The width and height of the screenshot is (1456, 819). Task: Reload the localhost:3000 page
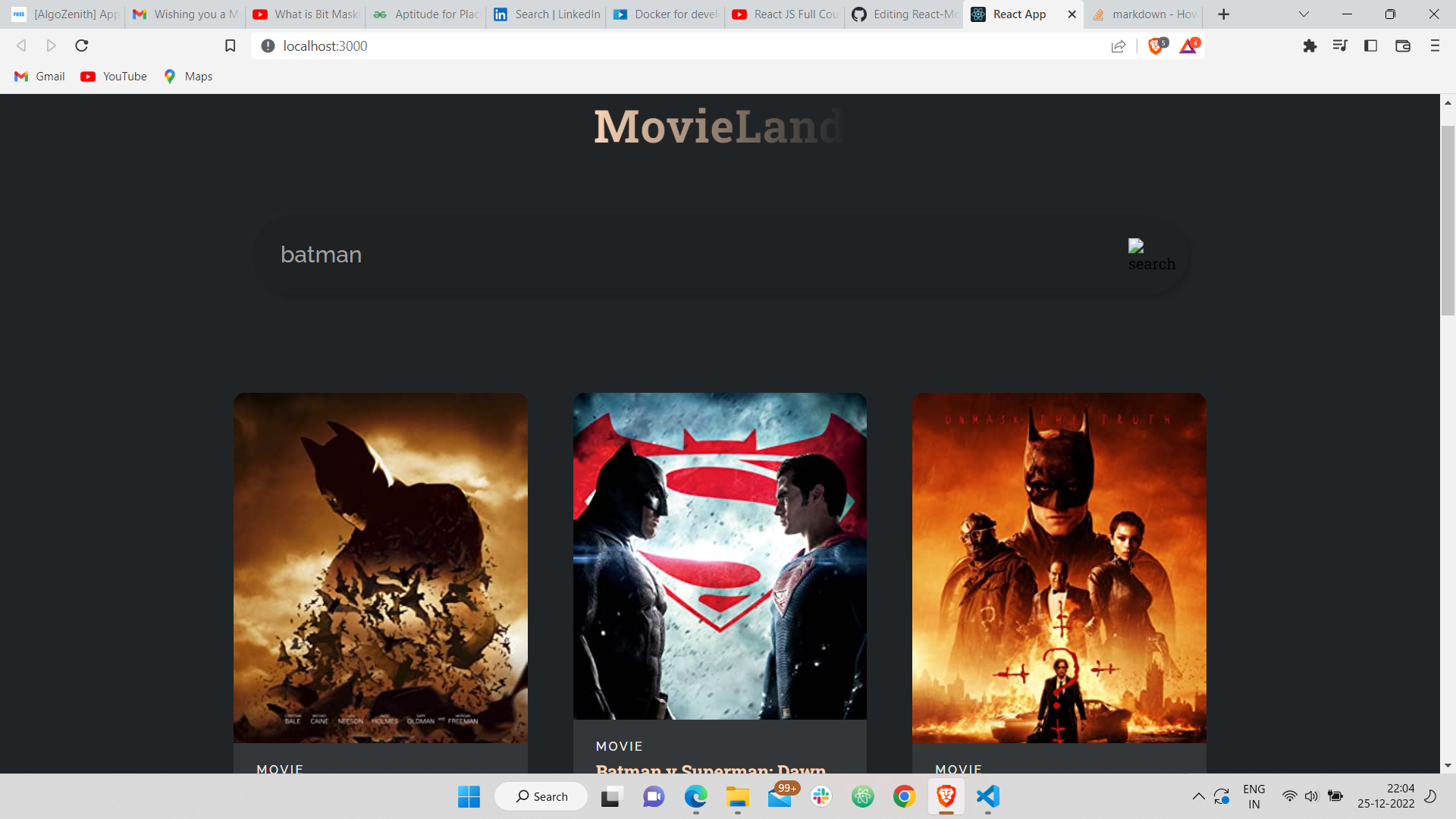[x=81, y=45]
